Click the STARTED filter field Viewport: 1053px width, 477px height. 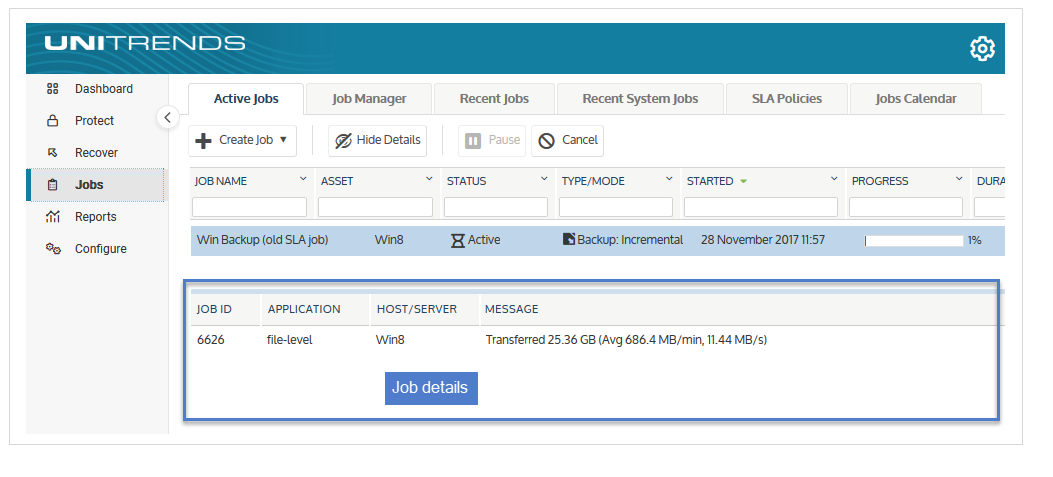(761, 207)
